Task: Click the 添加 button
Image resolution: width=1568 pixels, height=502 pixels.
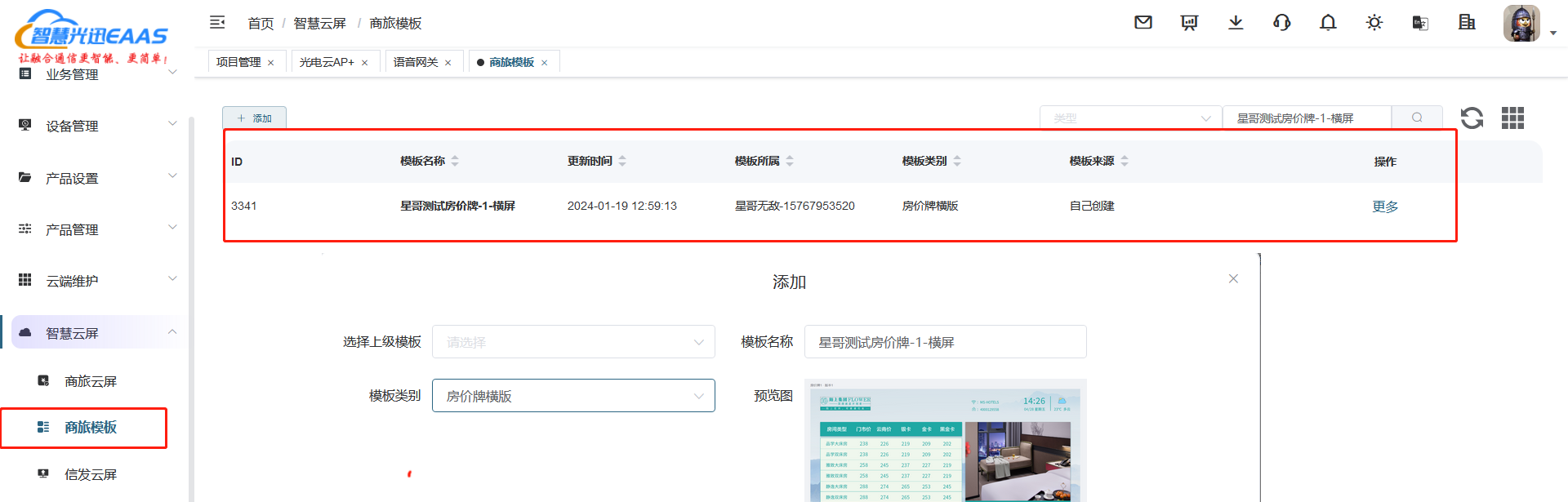Action: 254,118
